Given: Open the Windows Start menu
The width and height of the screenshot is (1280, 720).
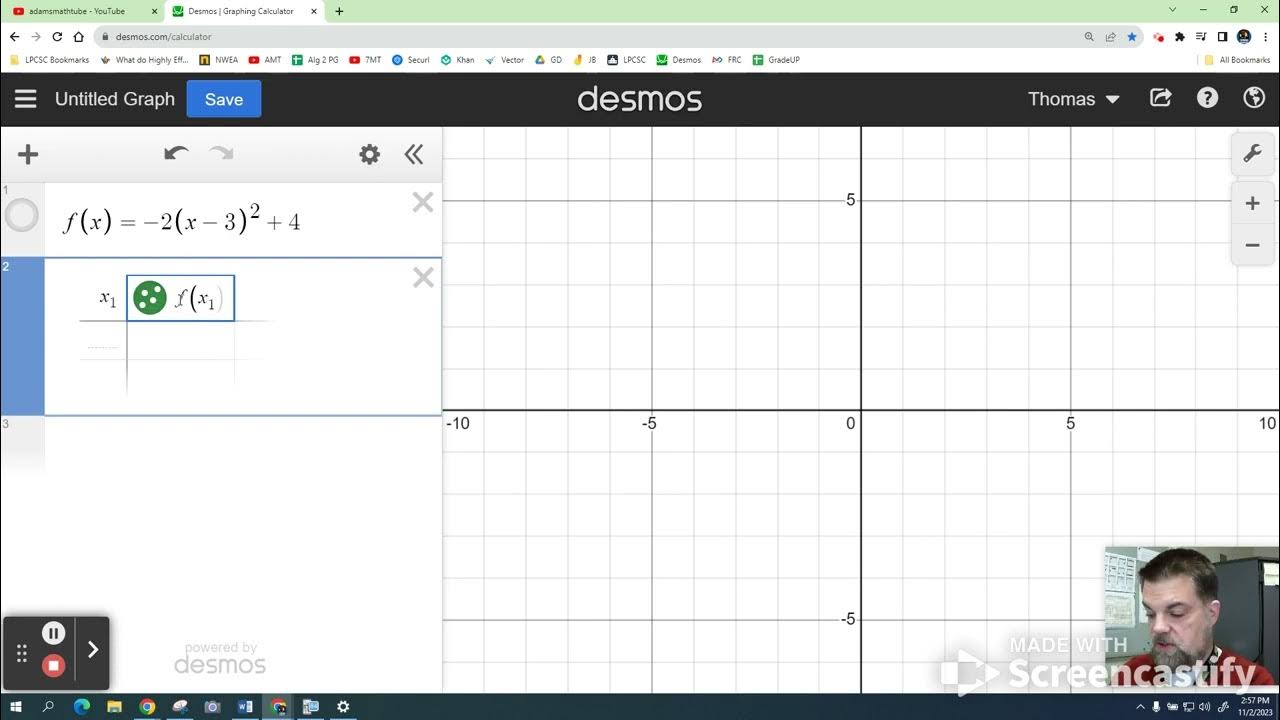Looking at the screenshot, I should pyautogui.click(x=16, y=706).
